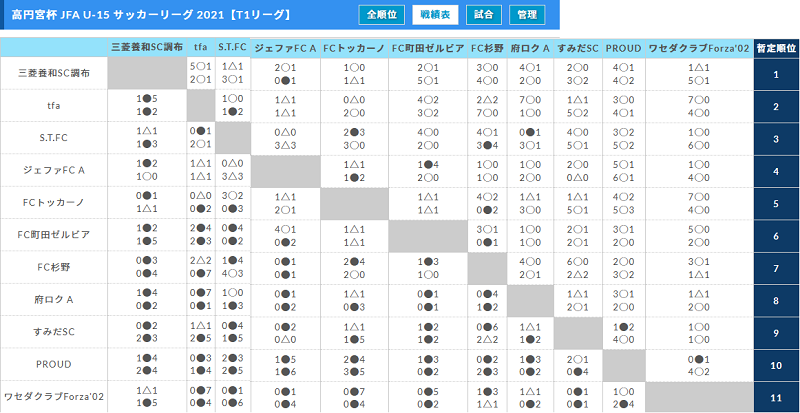Viewport: 800px width, 413px height.
Task: Select the 府ロク A row label
Action: 54,300
